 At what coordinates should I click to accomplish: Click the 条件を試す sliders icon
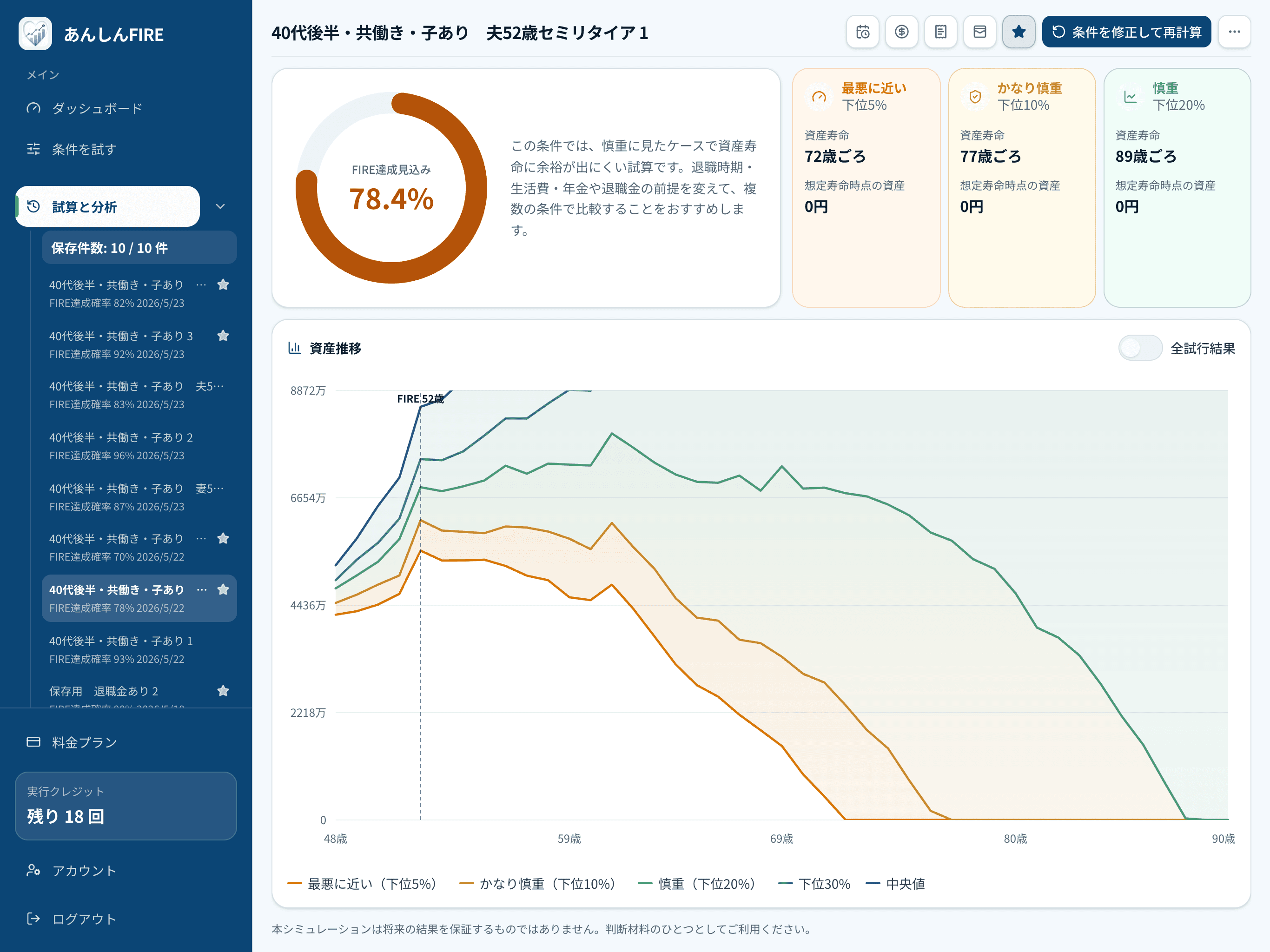(x=33, y=149)
